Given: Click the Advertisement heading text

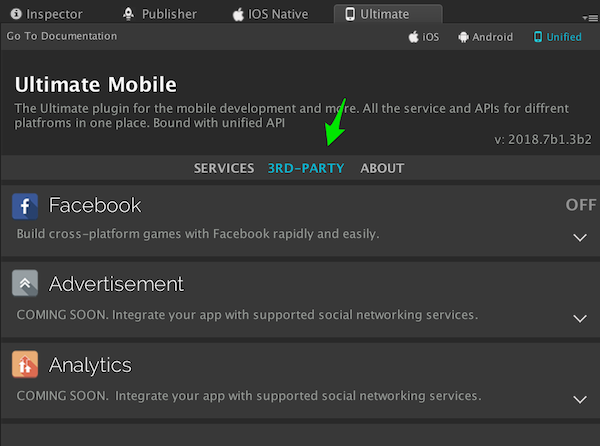Looking at the screenshot, I should (116, 284).
